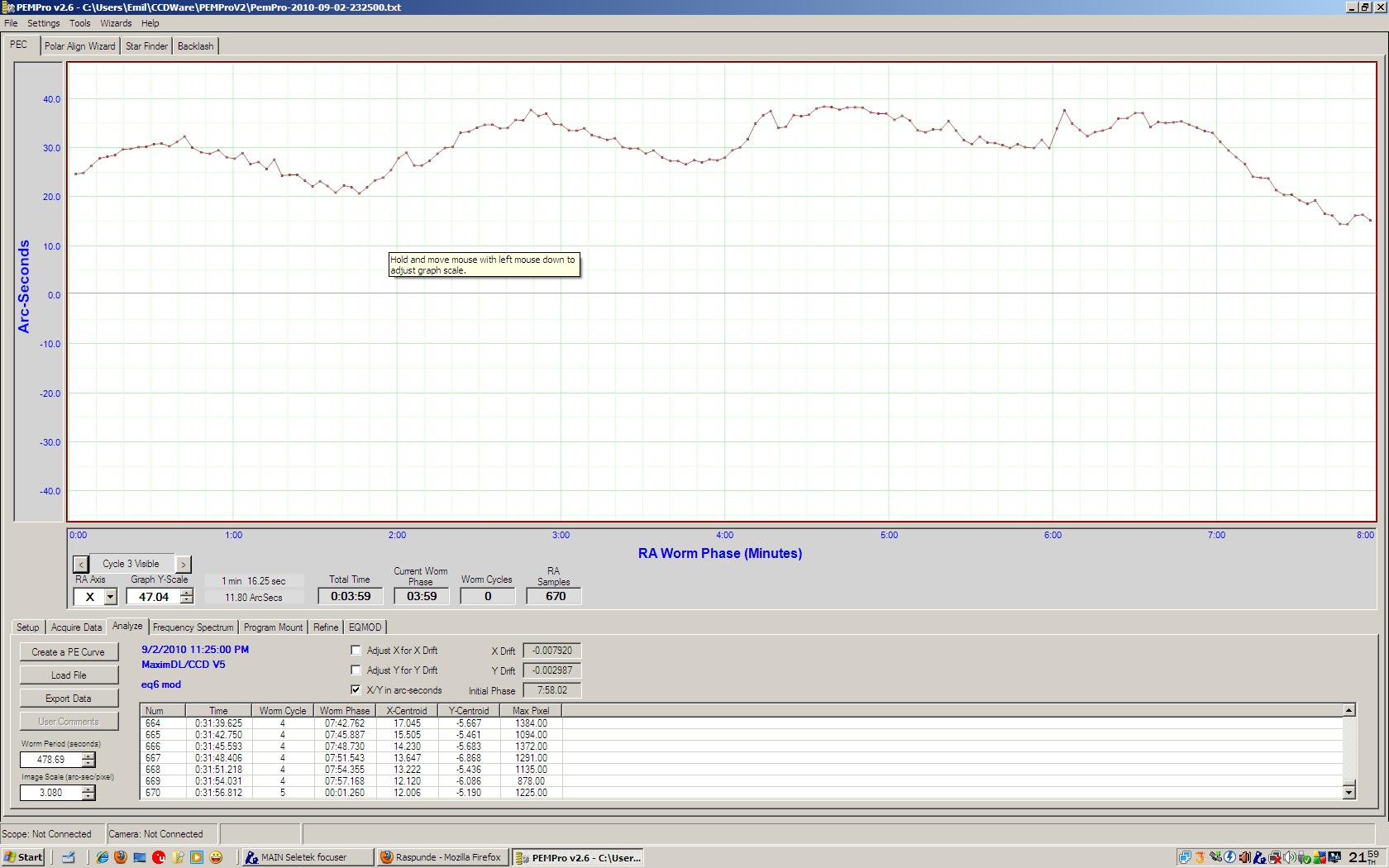Screen dimensions: 1389x868
Task: Increase Worm Period value with spinner
Action: click(88, 755)
